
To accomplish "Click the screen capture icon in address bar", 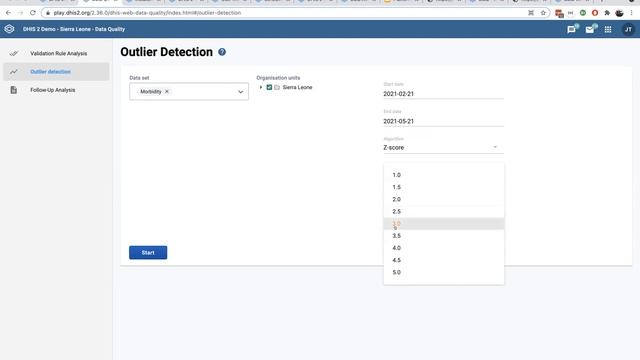I will click(531, 13).
